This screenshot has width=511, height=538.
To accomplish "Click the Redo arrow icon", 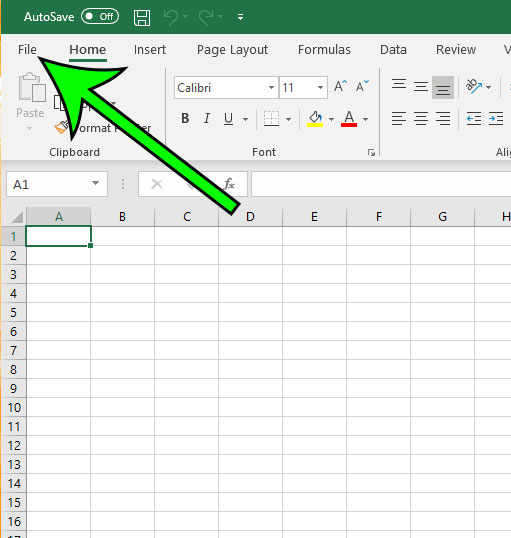I will coord(206,17).
